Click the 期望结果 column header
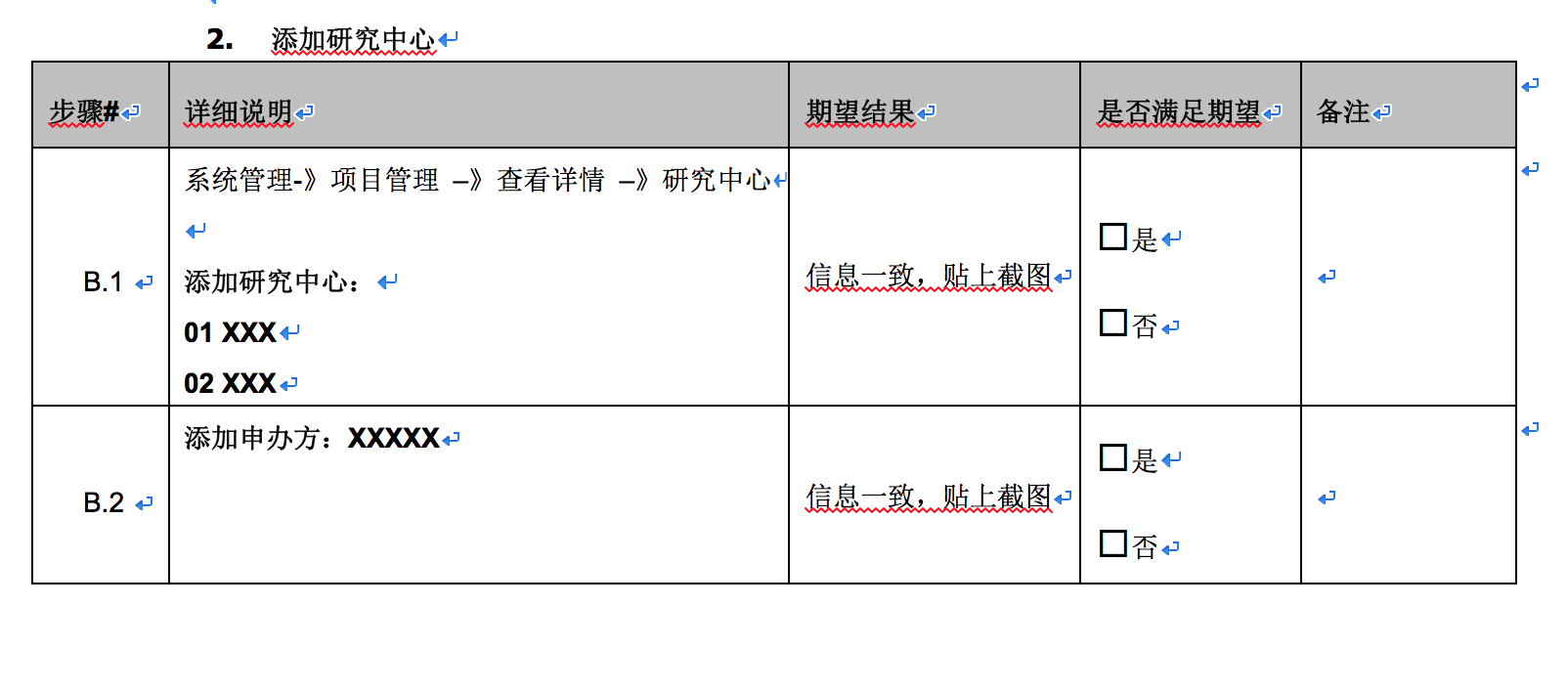The width and height of the screenshot is (1568, 692). [859, 112]
